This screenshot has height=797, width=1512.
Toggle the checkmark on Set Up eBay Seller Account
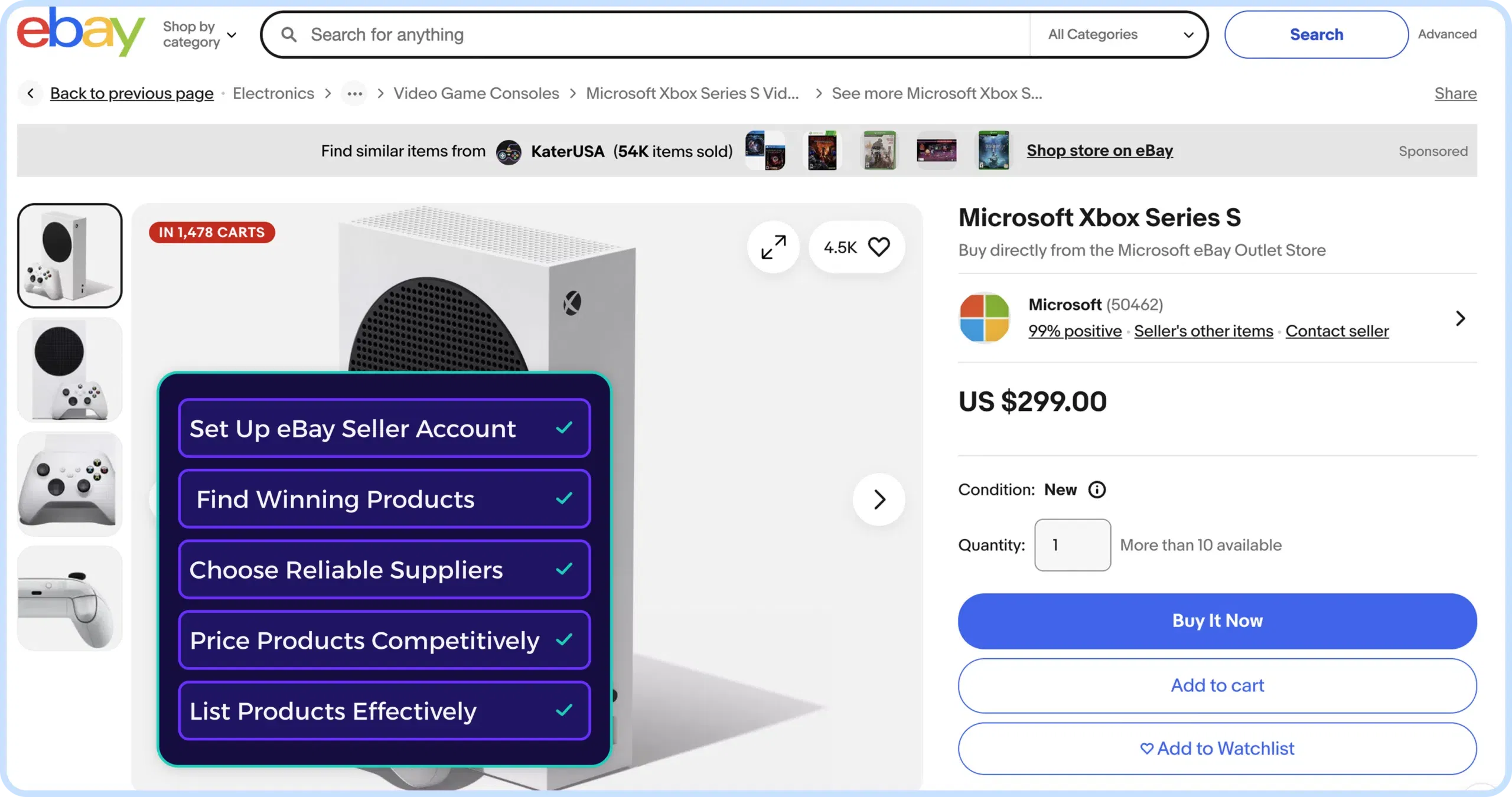pos(564,429)
